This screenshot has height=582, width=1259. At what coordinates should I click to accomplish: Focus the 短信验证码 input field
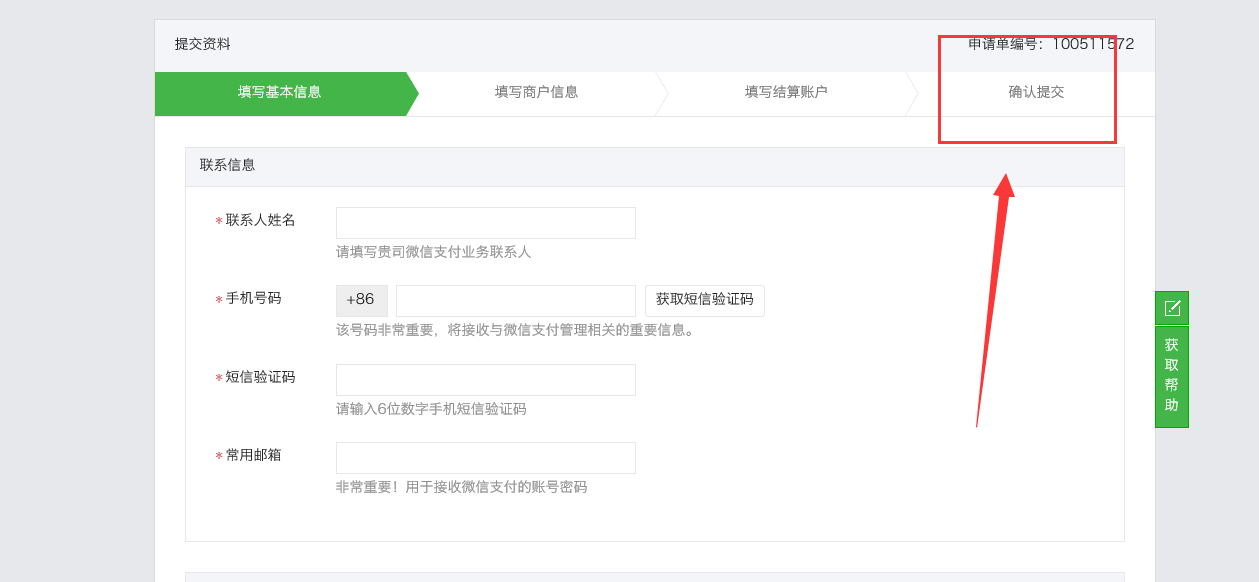coord(486,380)
